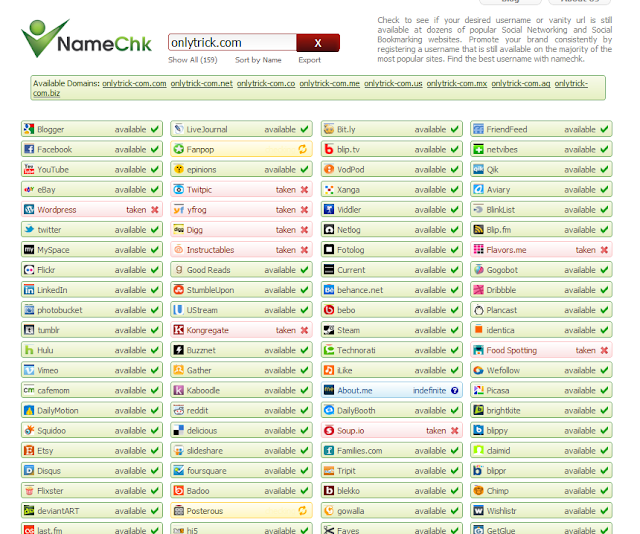Image resolution: width=640 pixels, height=534 pixels.
Task: Click the username search field
Action: tap(232, 42)
